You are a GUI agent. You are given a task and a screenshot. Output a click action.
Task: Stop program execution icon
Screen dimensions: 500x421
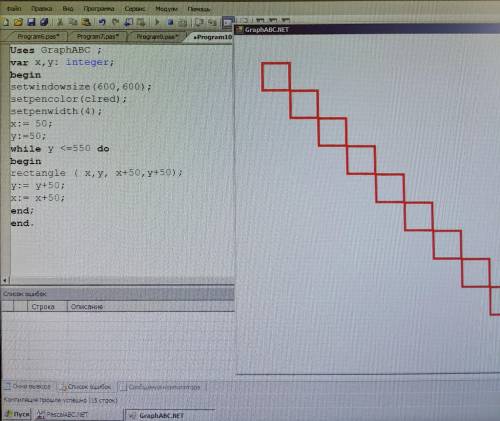[170, 22]
